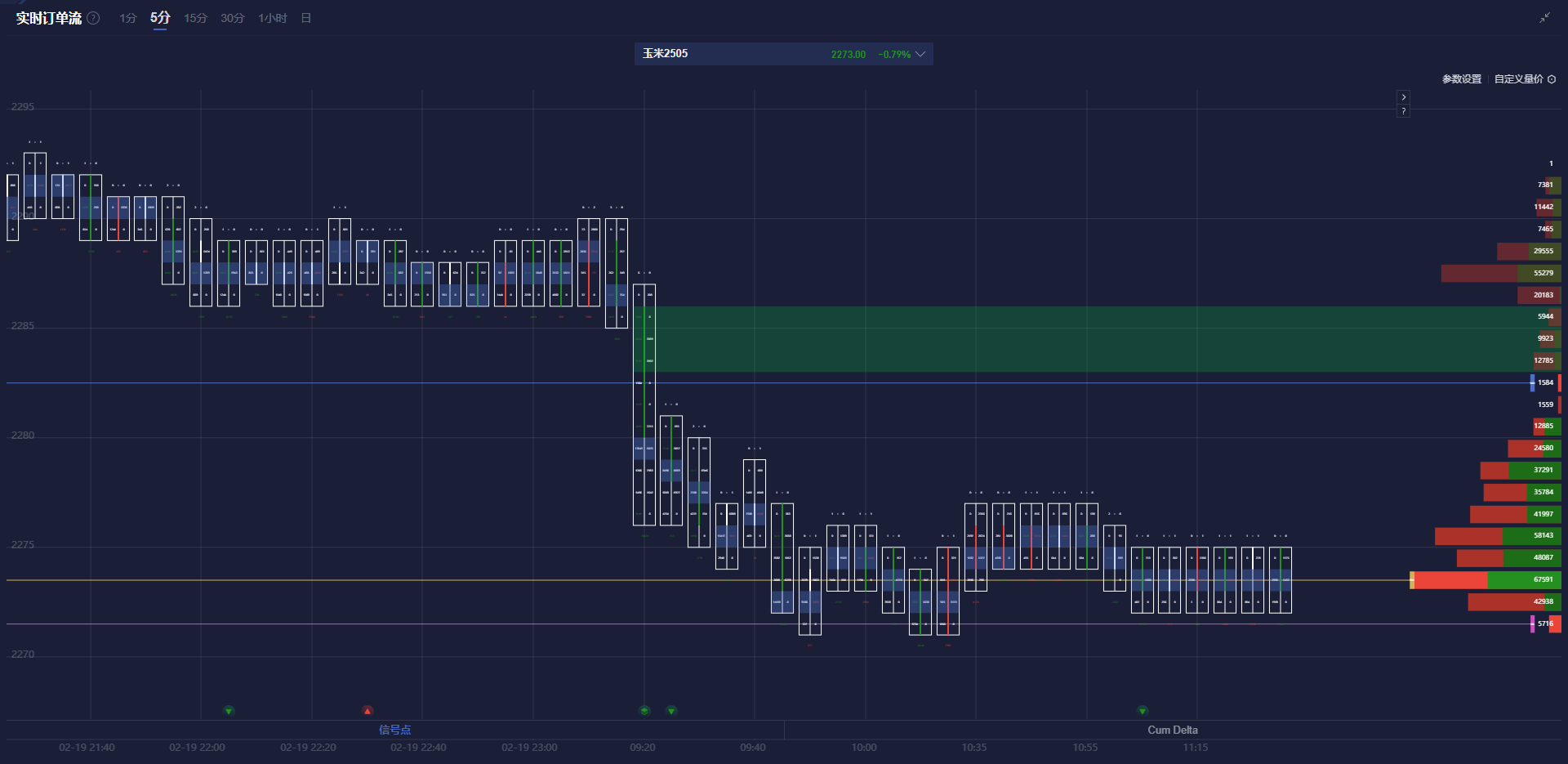Open 参数设置 parameter settings
1568x764 pixels.
pyautogui.click(x=1461, y=79)
